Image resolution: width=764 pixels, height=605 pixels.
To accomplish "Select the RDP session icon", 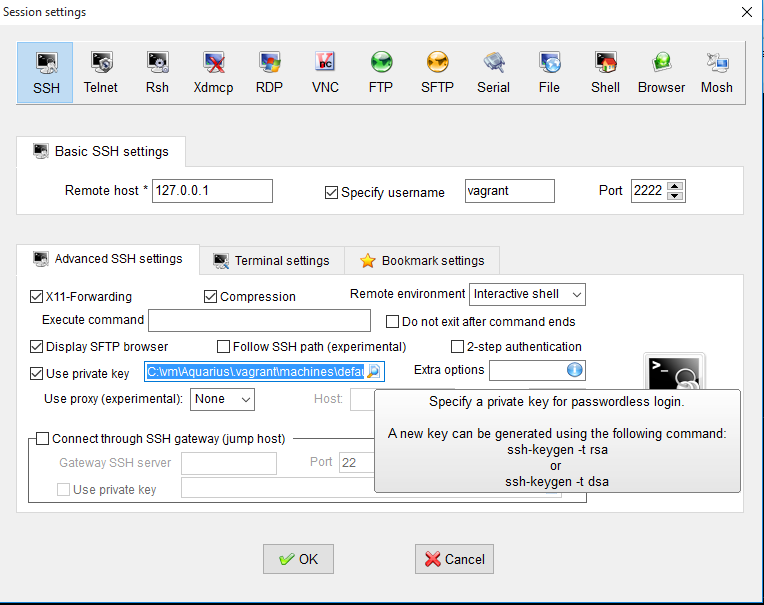I will coord(269,72).
